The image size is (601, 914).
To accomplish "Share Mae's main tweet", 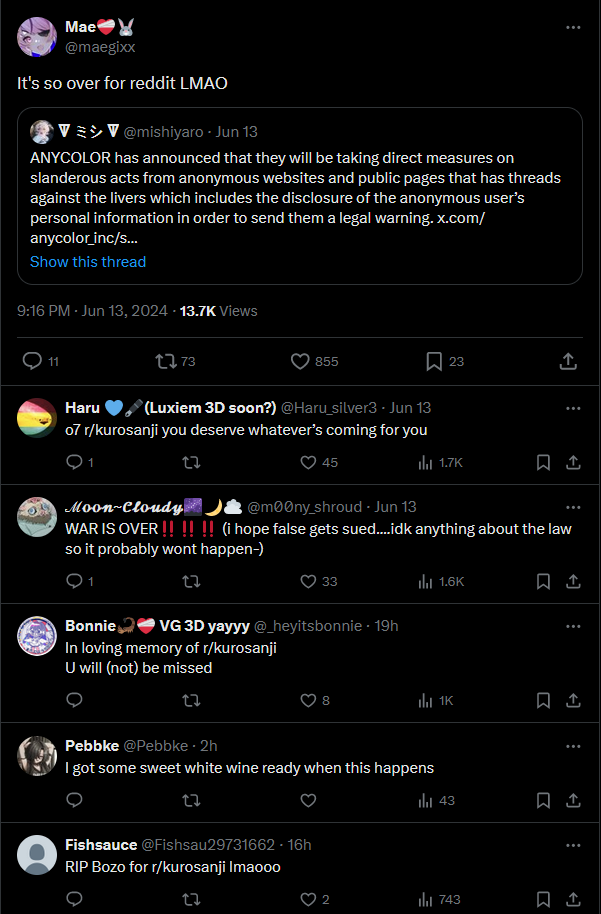I will (x=568, y=361).
